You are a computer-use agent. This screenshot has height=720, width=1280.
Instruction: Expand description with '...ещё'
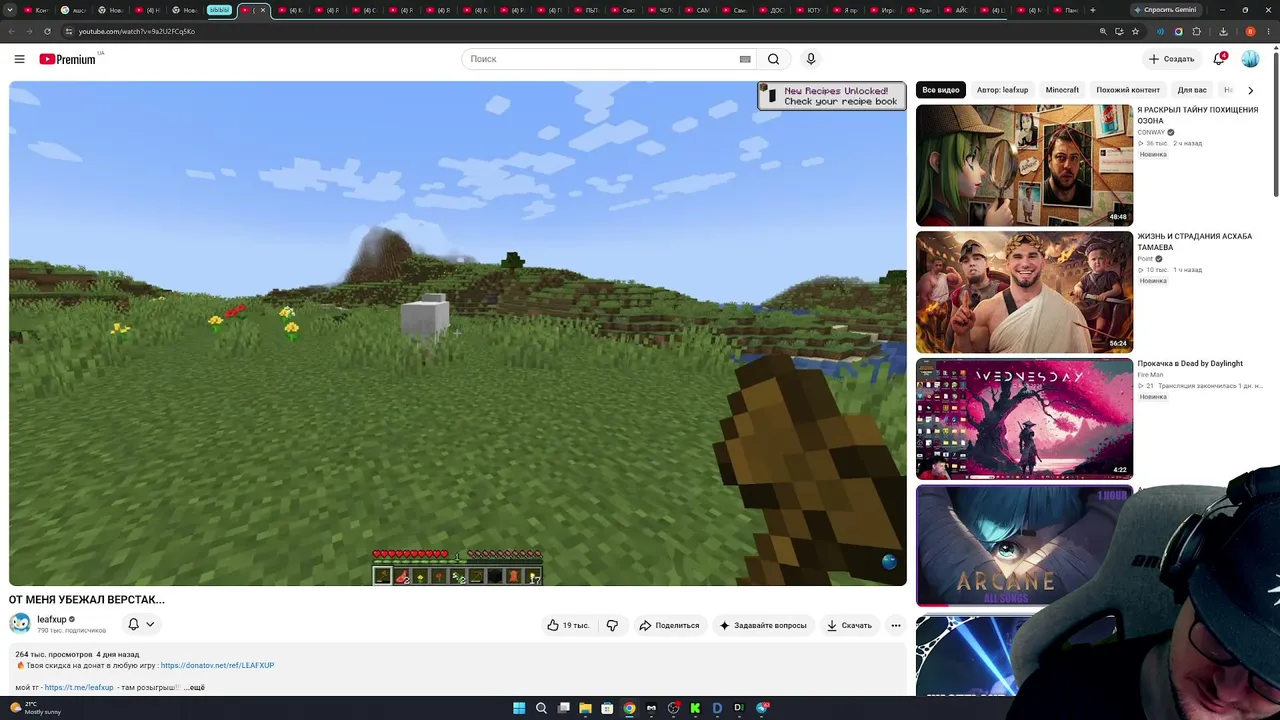pyautogui.click(x=194, y=688)
